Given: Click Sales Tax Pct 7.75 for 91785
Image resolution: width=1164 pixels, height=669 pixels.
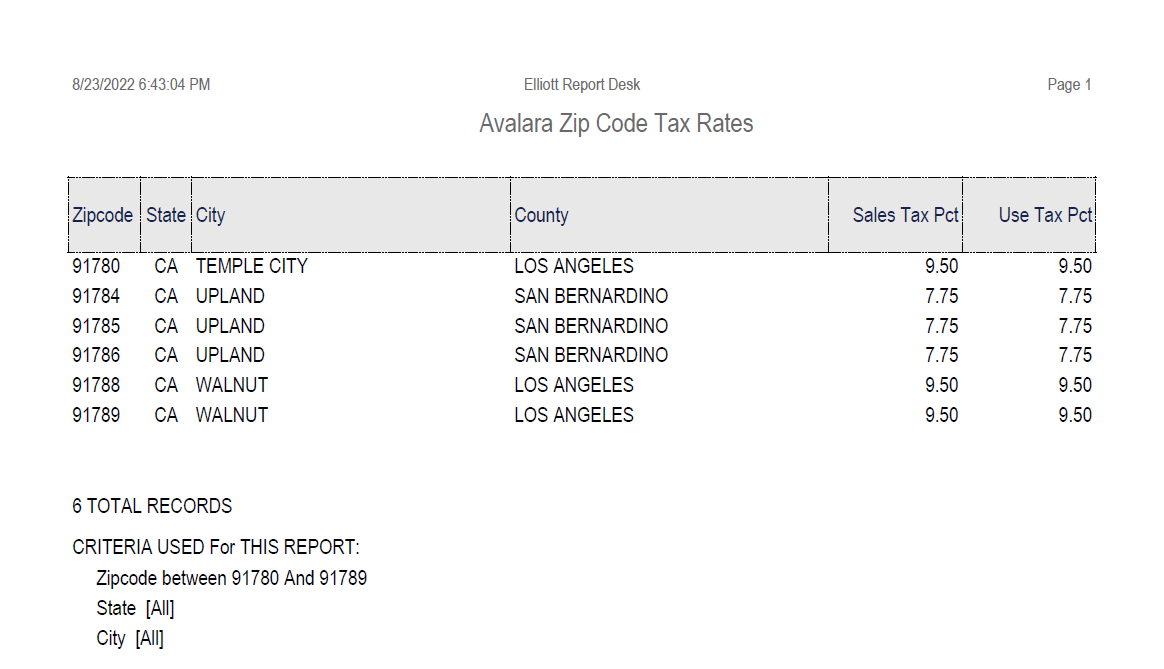Looking at the screenshot, I should point(941,326).
